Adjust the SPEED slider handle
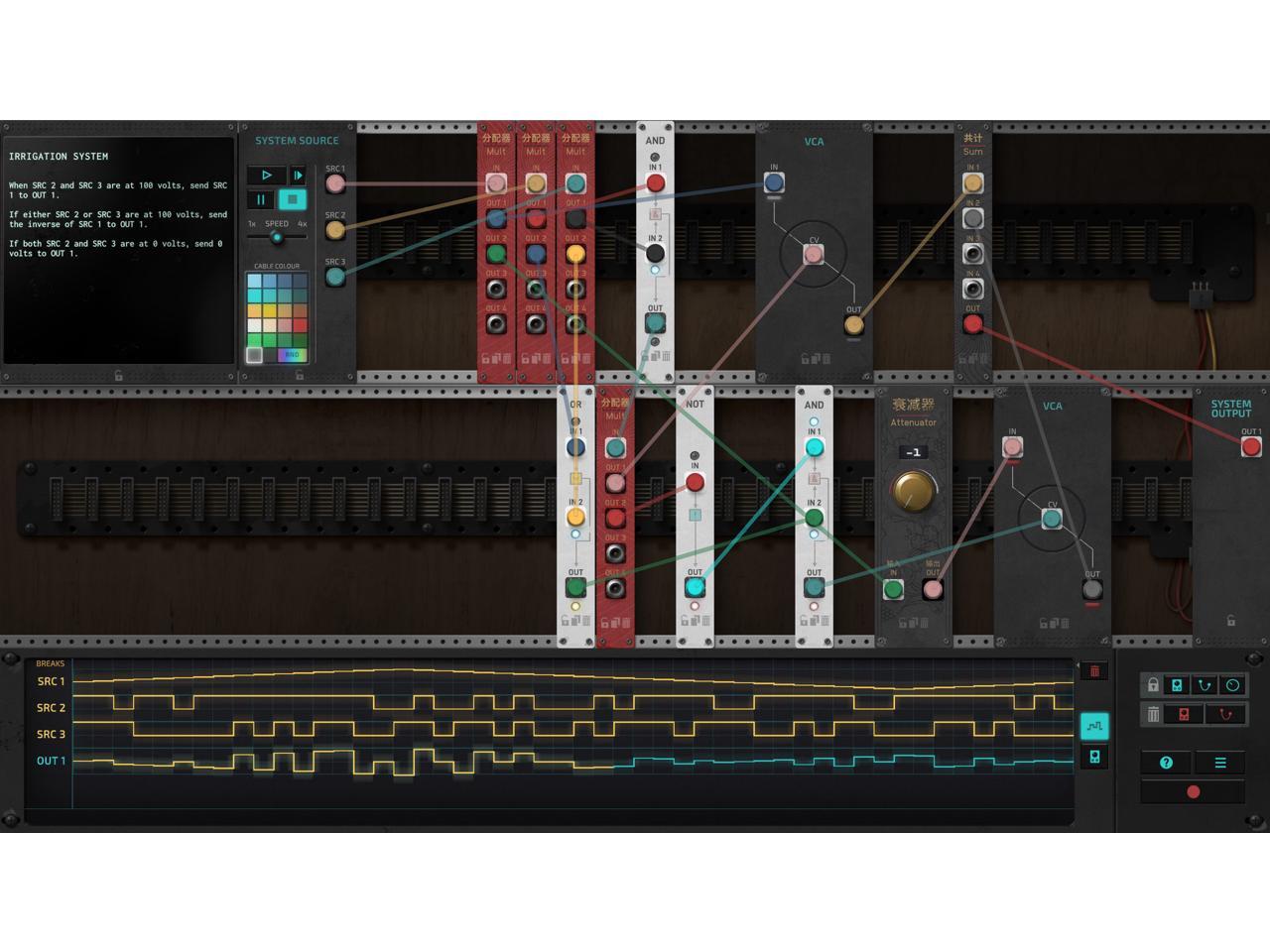Viewport: 1270px width, 952px height. click(x=277, y=237)
